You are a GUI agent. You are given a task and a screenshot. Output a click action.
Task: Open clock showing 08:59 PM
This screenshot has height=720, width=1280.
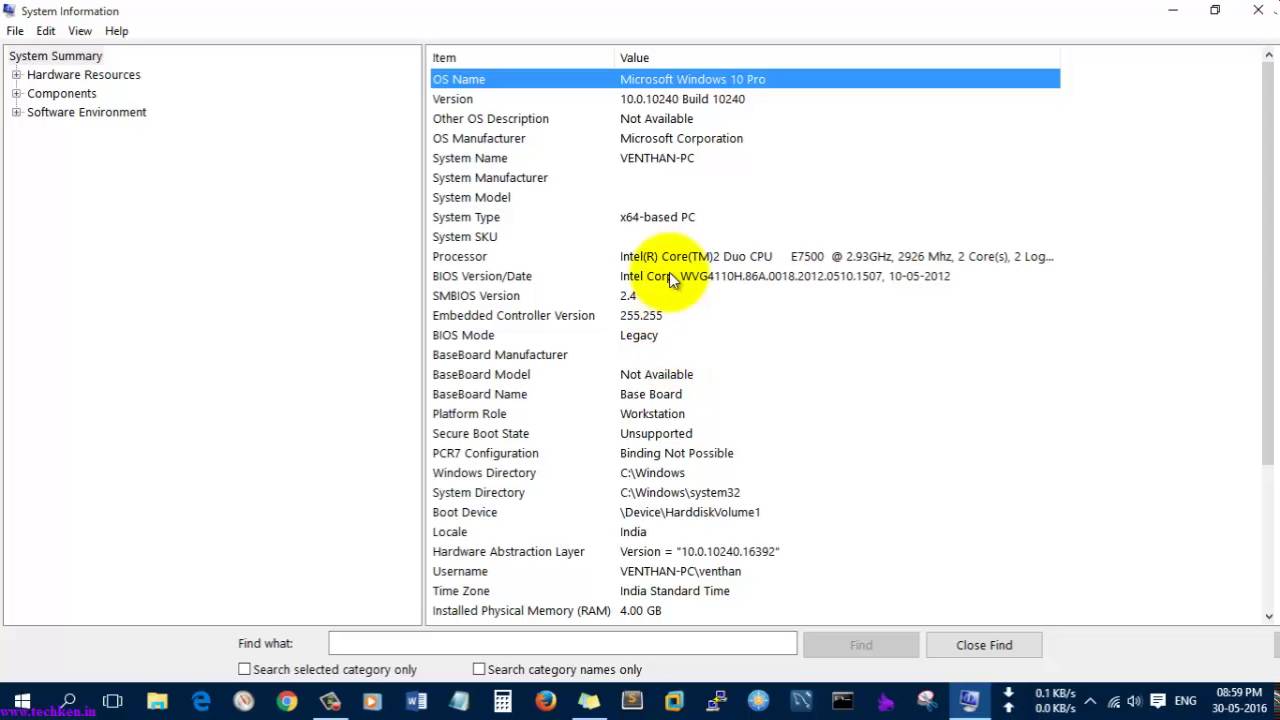point(1240,701)
